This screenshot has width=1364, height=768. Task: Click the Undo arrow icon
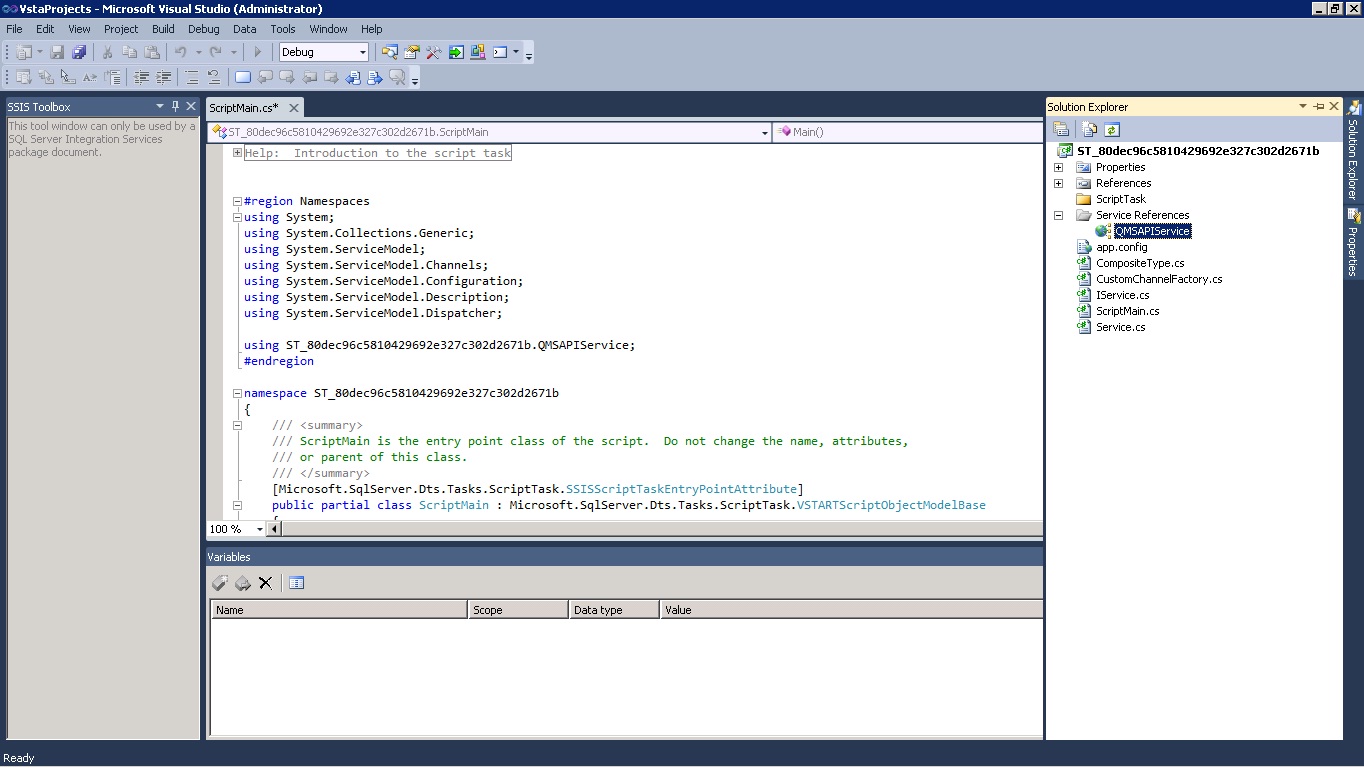coord(181,52)
